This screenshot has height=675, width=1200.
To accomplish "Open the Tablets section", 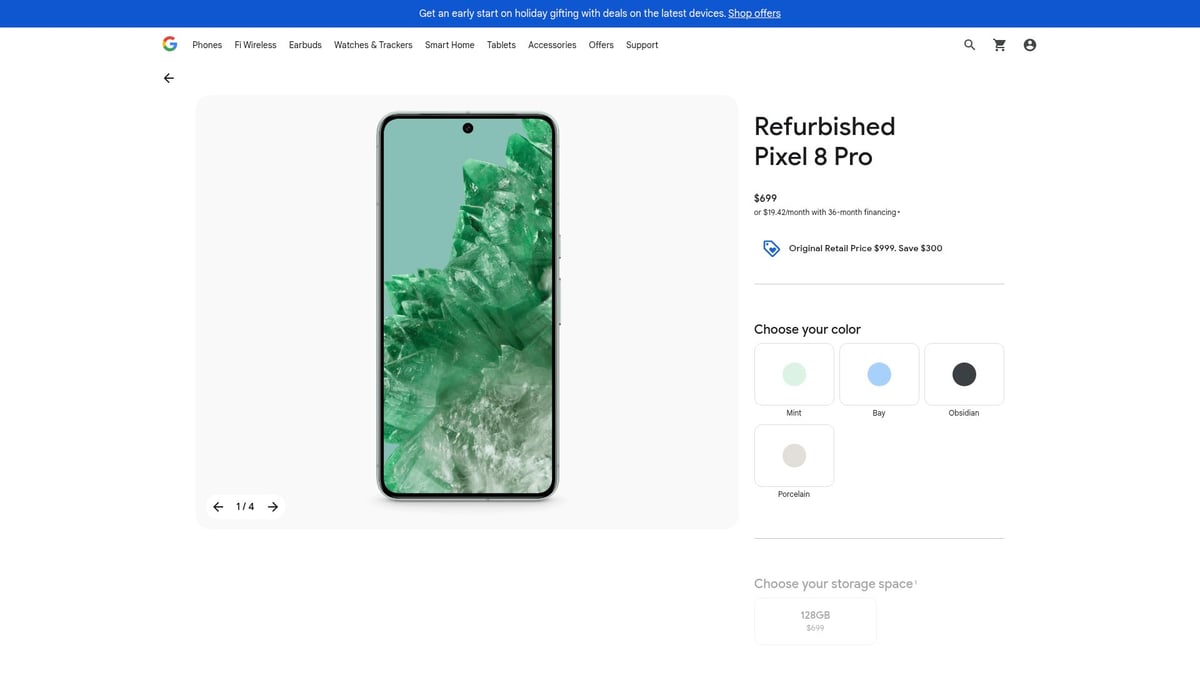I will coord(500,44).
